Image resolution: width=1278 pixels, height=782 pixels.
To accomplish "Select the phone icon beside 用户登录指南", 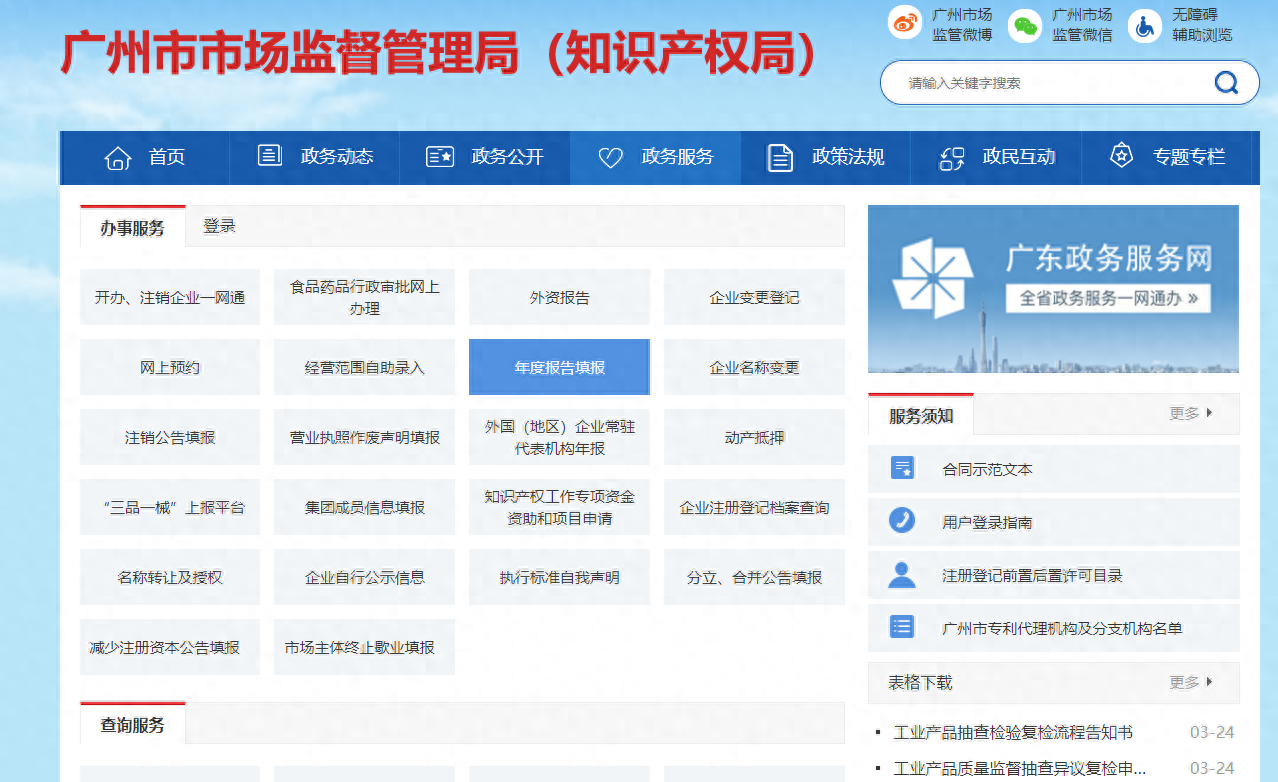I will (902, 521).
